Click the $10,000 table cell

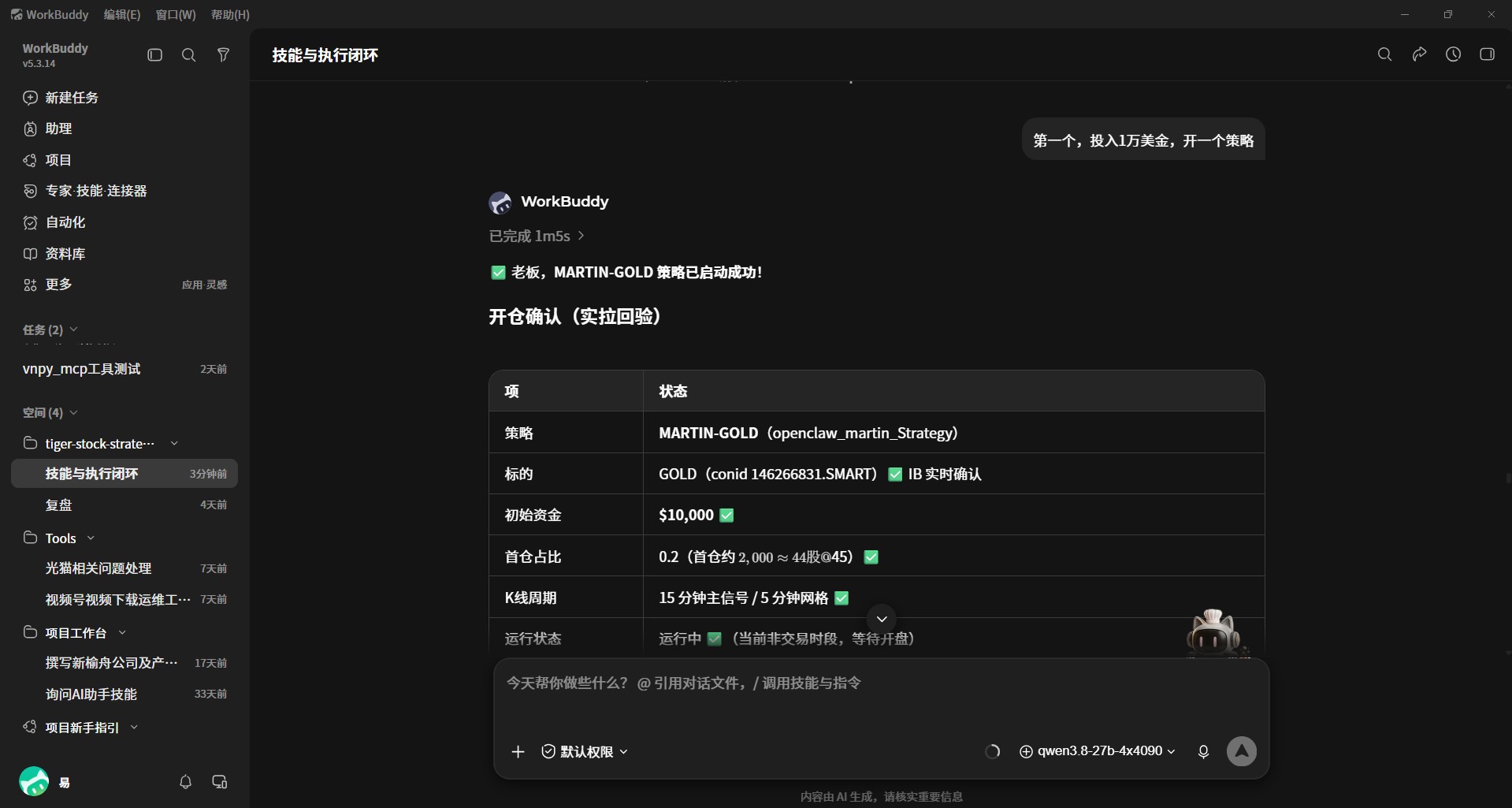click(953, 515)
